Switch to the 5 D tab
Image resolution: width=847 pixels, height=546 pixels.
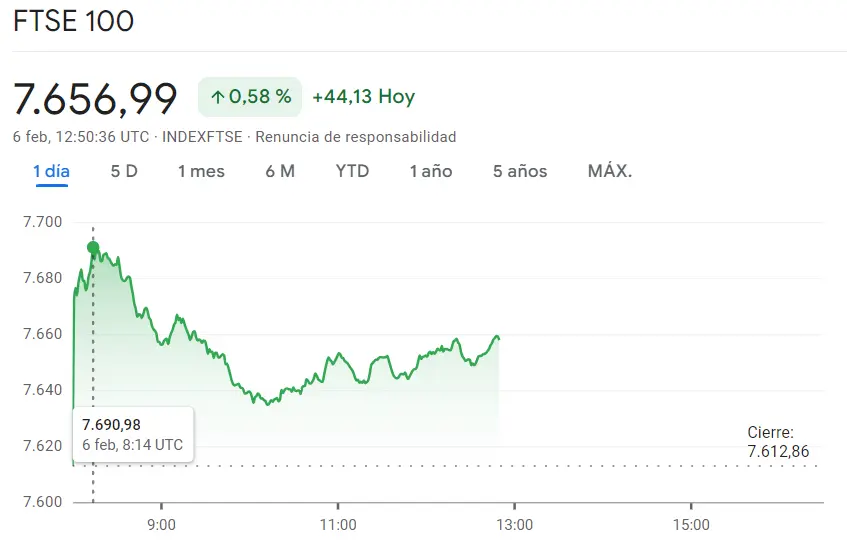pyautogui.click(x=124, y=171)
